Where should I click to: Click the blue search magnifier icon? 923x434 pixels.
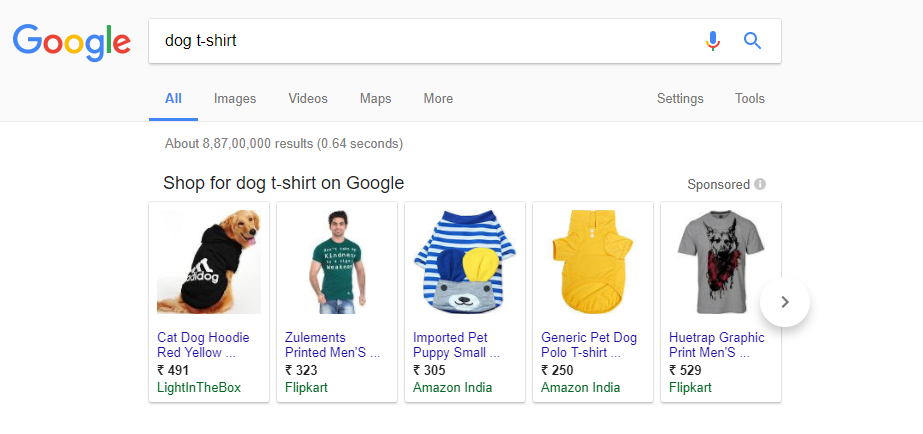(x=753, y=41)
